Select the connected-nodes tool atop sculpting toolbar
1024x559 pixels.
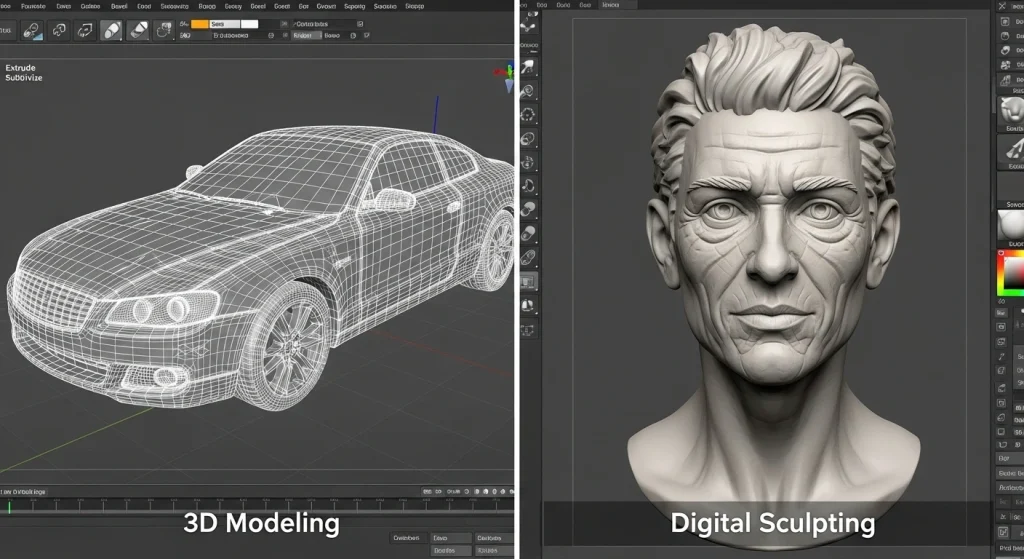(x=528, y=25)
